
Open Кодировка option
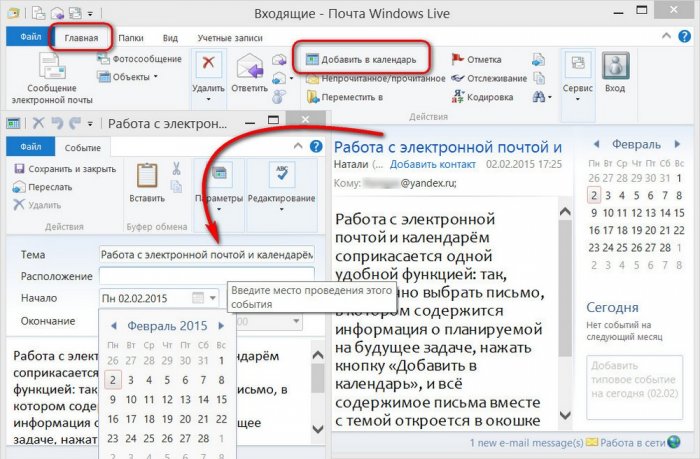(482, 97)
